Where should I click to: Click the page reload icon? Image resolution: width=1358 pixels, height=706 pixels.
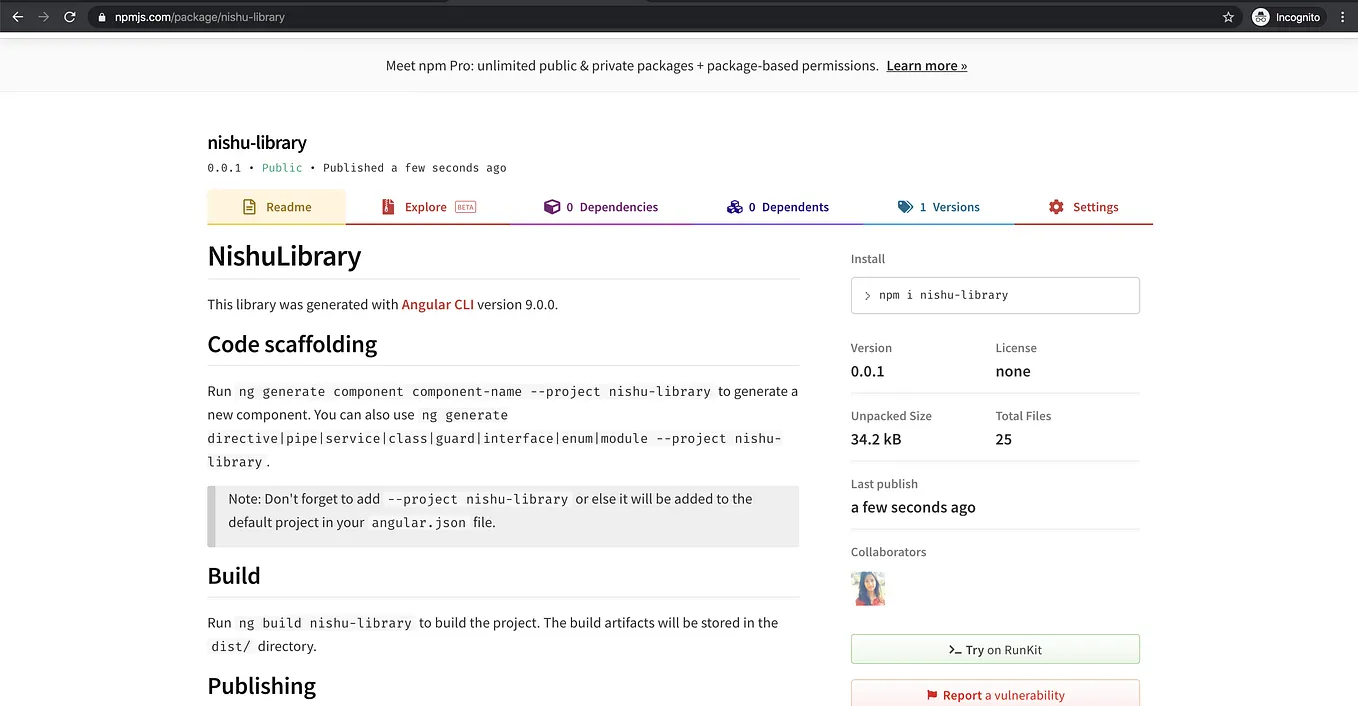[69, 16]
